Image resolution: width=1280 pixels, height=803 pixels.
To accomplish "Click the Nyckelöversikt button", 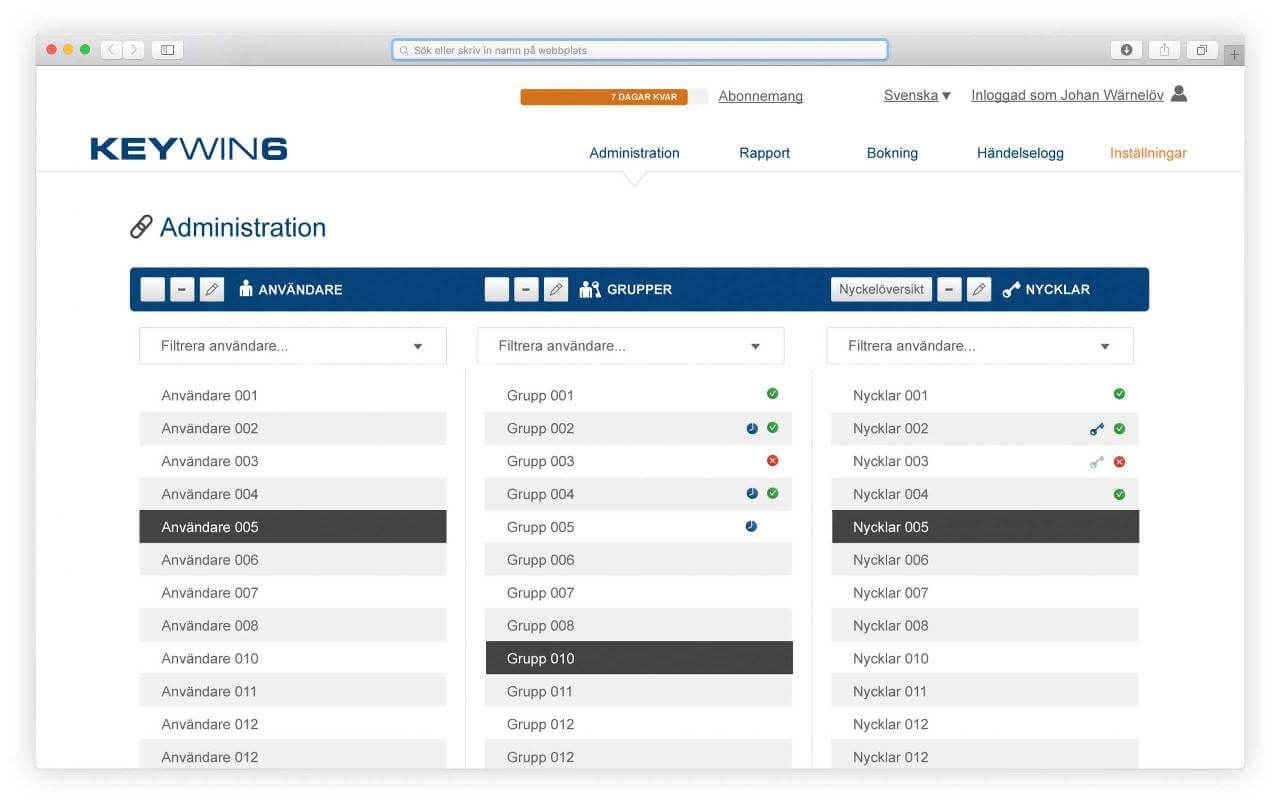I will [881, 290].
